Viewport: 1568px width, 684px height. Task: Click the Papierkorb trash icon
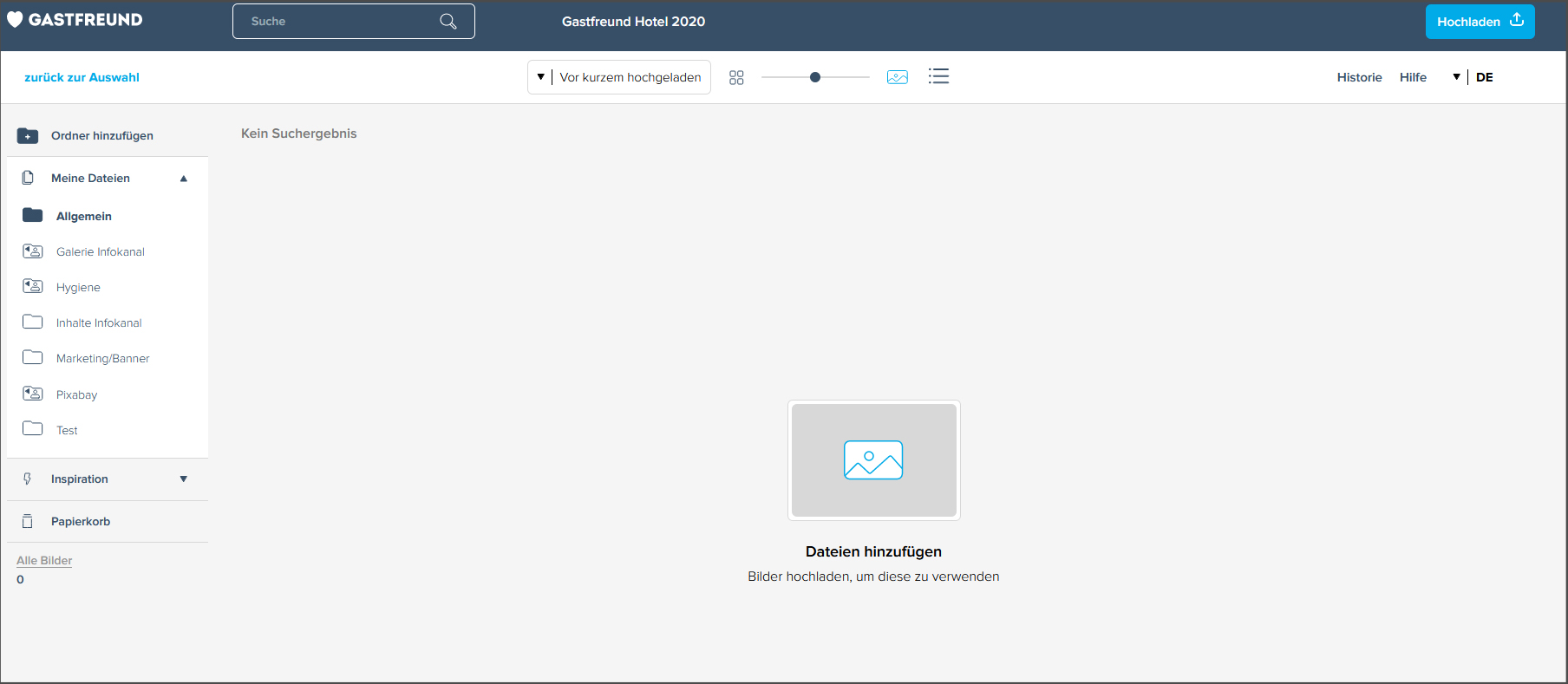pos(28,521)
